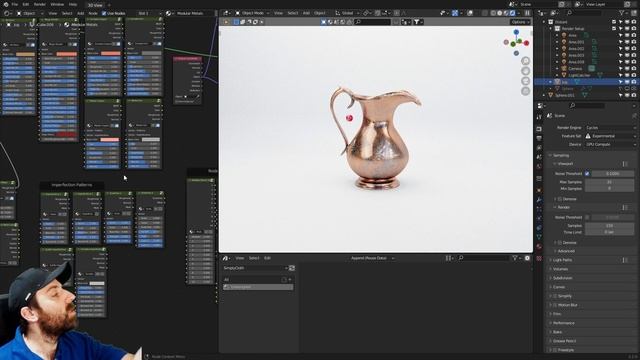The width and height of the screenshot is (640, 360).
Task: Open the Texture properties tab icon
Action: coord(539,258)
